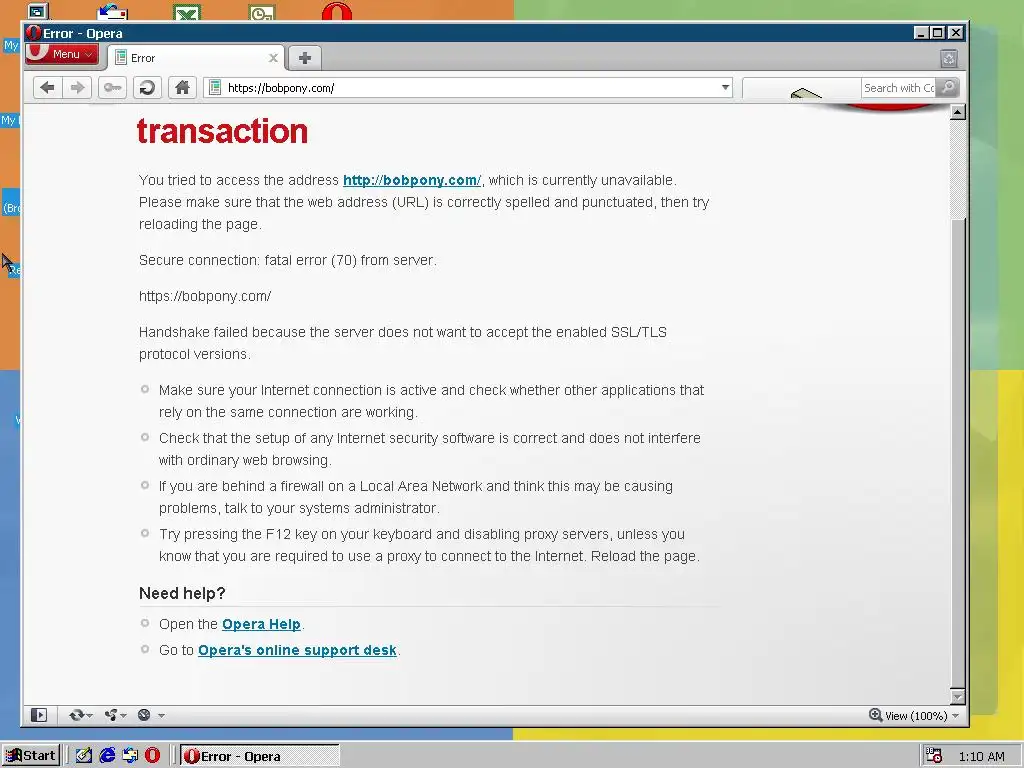Click the password wand key icon
1024x768 pixels.
pyautogui.click(x=112, y=88)
